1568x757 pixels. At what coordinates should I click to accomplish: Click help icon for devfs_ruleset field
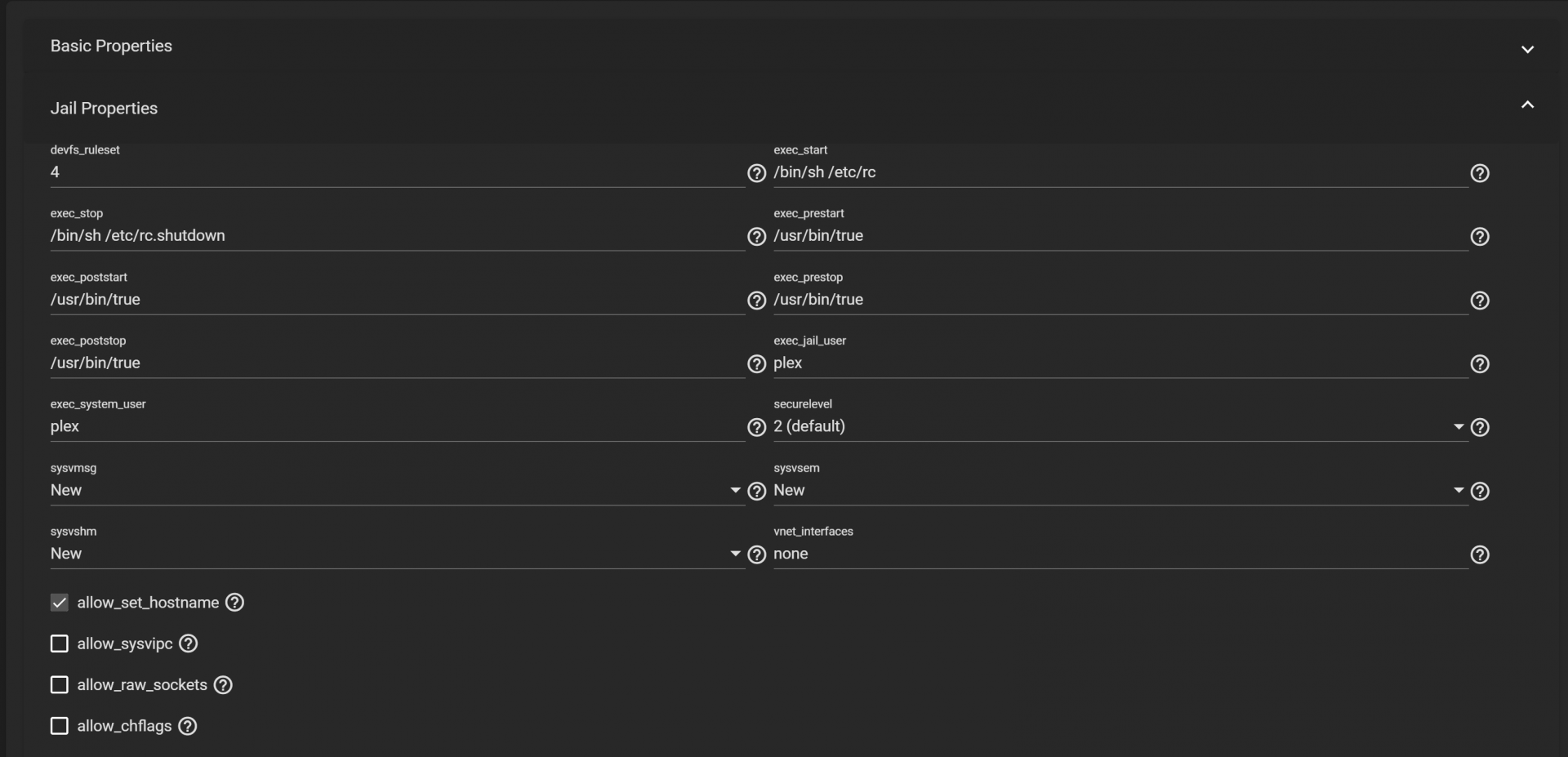756,173
